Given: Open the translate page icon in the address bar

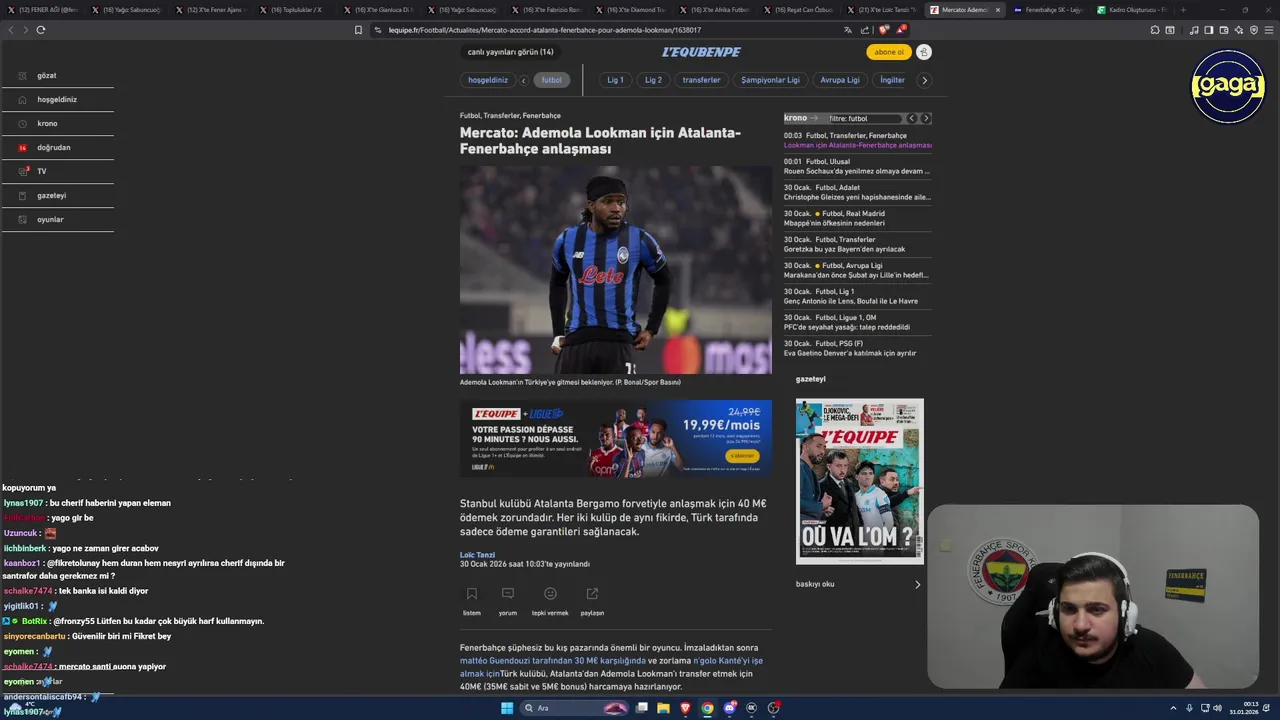Looking at the screenshot, I should tap(848, 30).
